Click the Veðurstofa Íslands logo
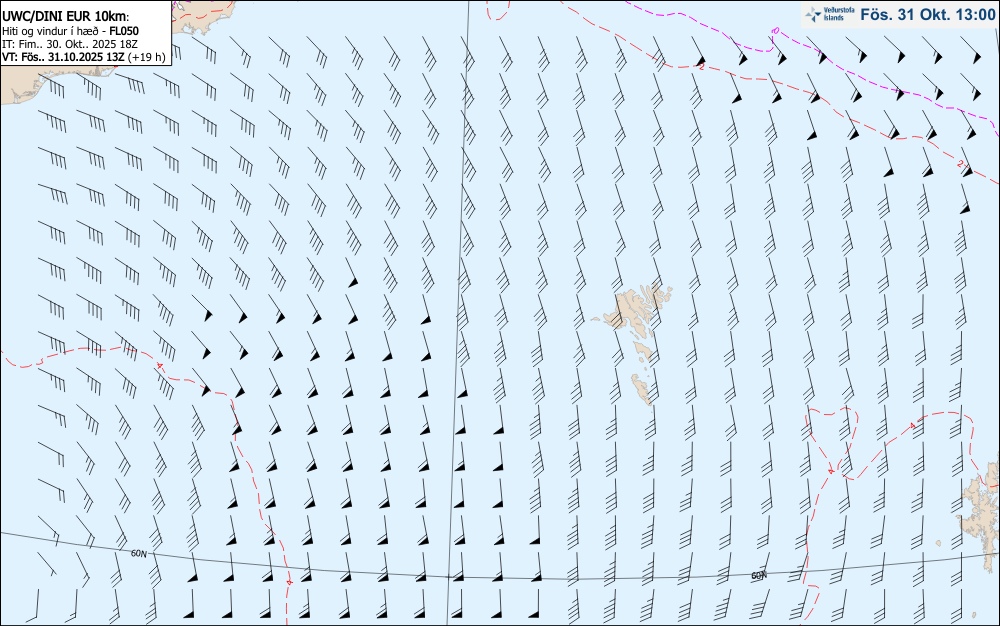Viewport: 1000px width, 626px height. [x=830, y=14]
